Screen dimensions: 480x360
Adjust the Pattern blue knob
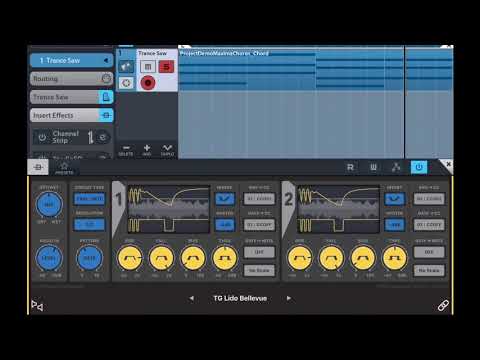click(89, 258)
